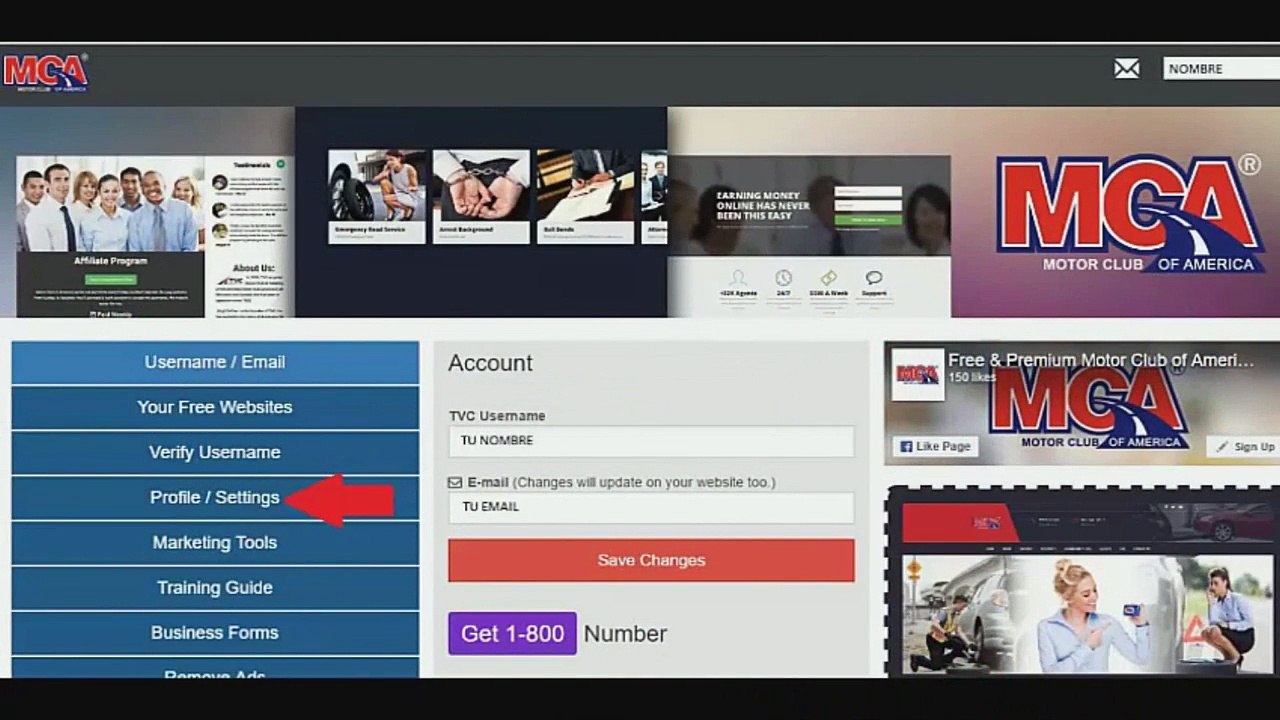This screenshot has height=720, width=1280.
Task: Click the large MCA Motor Club banner logo
Action: pos(1130,213)
